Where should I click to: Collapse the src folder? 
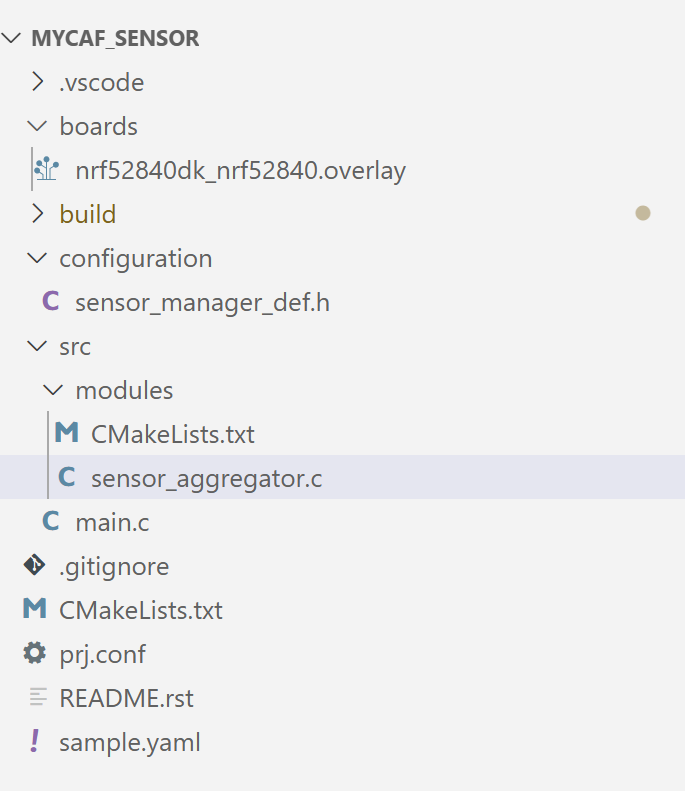pyautogui.click(x=38, y=346)
